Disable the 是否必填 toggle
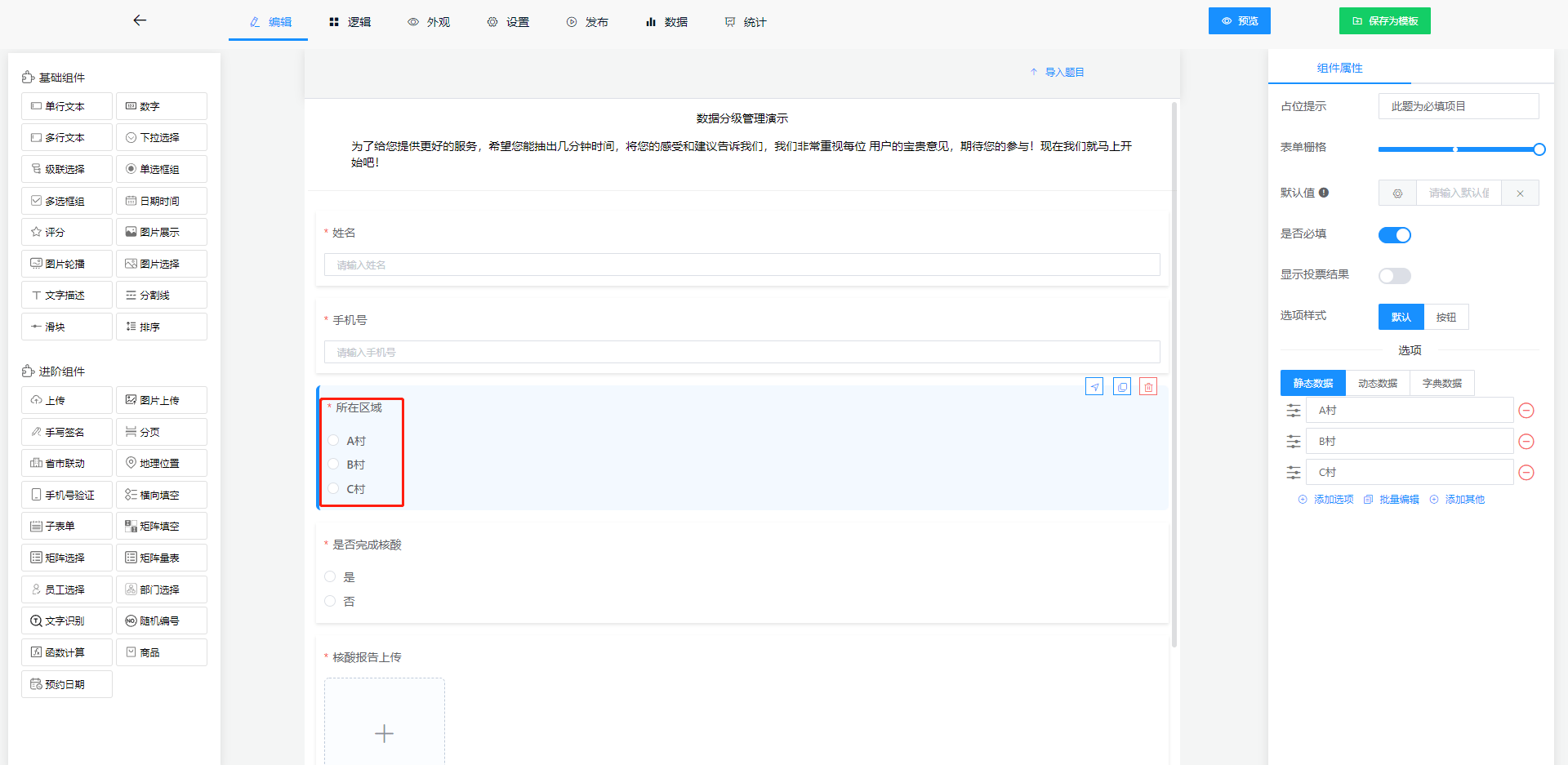Image resolution: width=1568 pixels, height=765 pixels. click(1394, 235)
